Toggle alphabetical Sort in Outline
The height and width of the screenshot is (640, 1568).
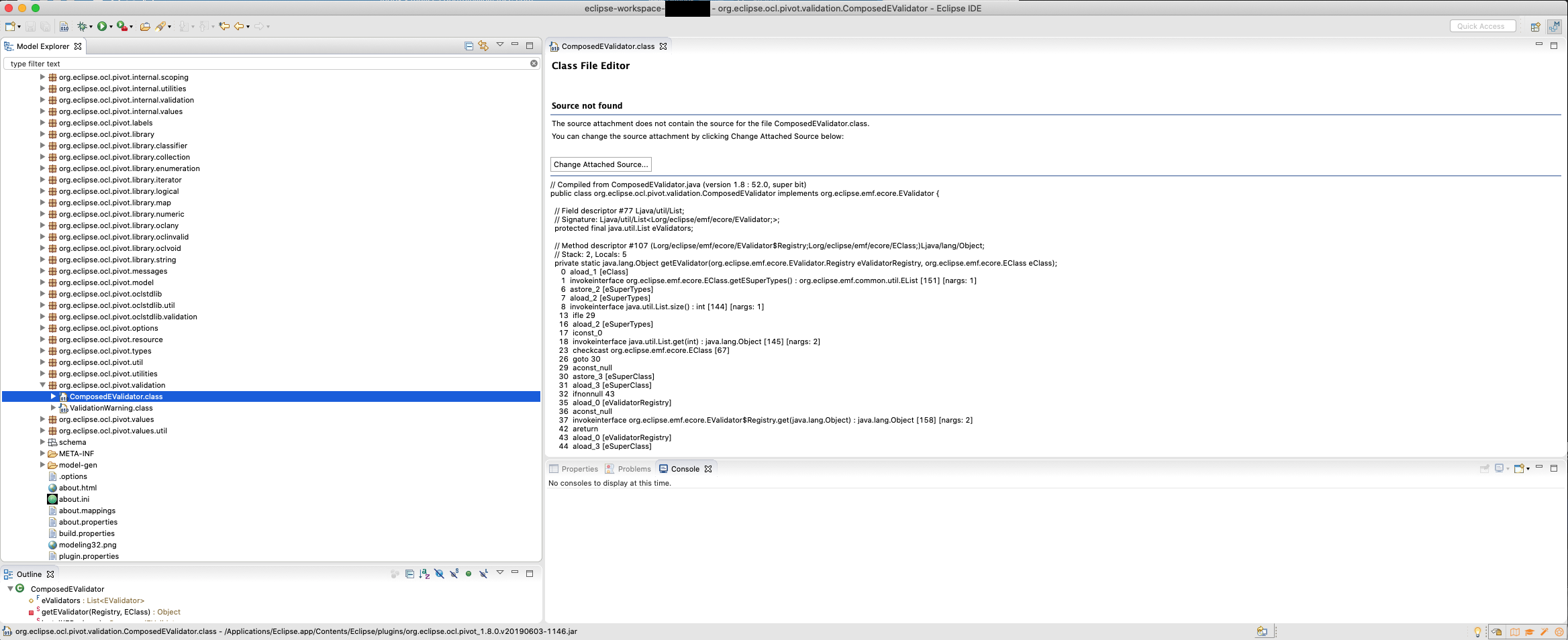point(424,574)
